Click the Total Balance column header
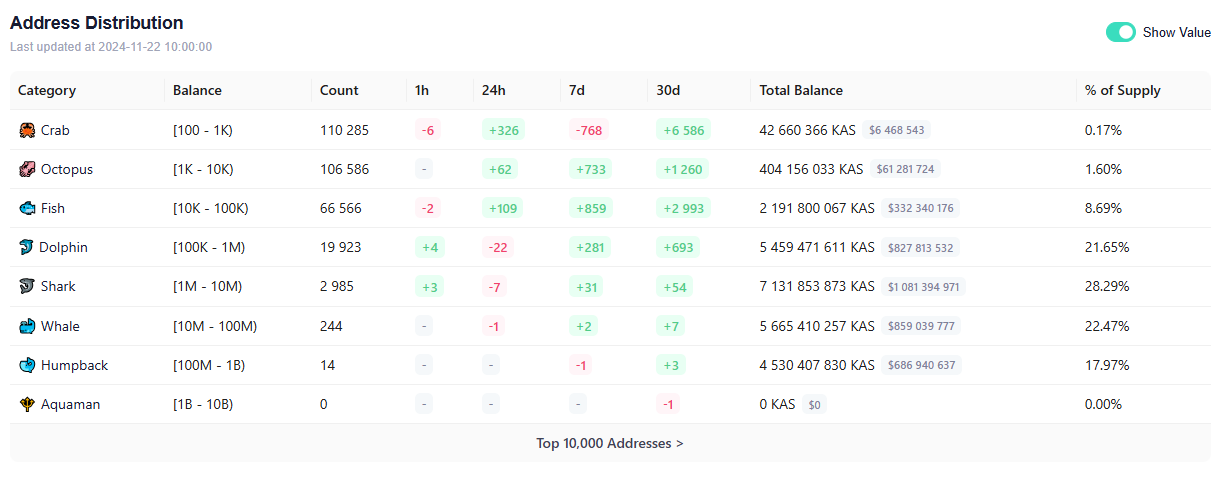1222x486 pixels. (x=801, y=90)
